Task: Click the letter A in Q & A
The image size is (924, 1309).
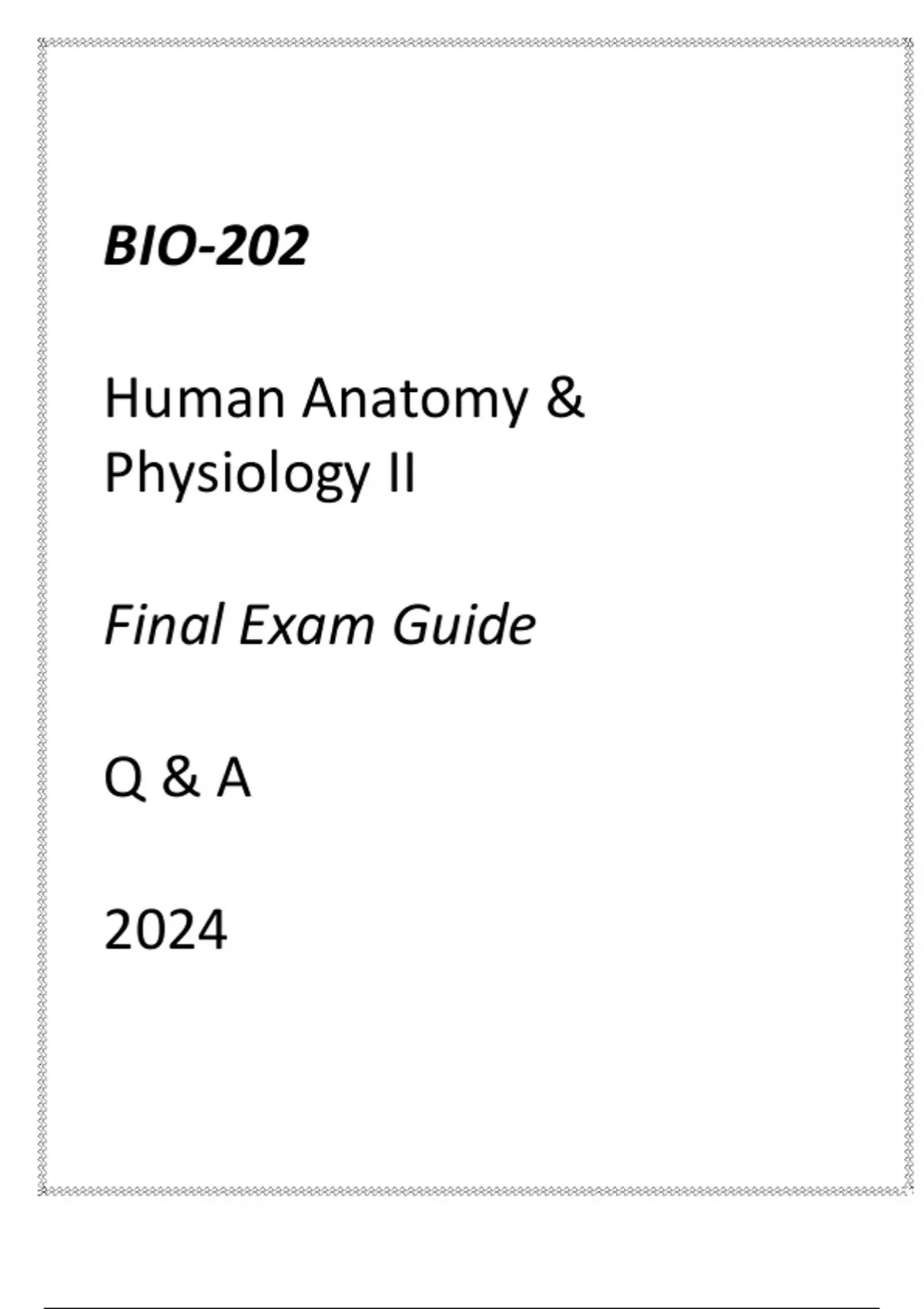Action: (x=233, y=777)
